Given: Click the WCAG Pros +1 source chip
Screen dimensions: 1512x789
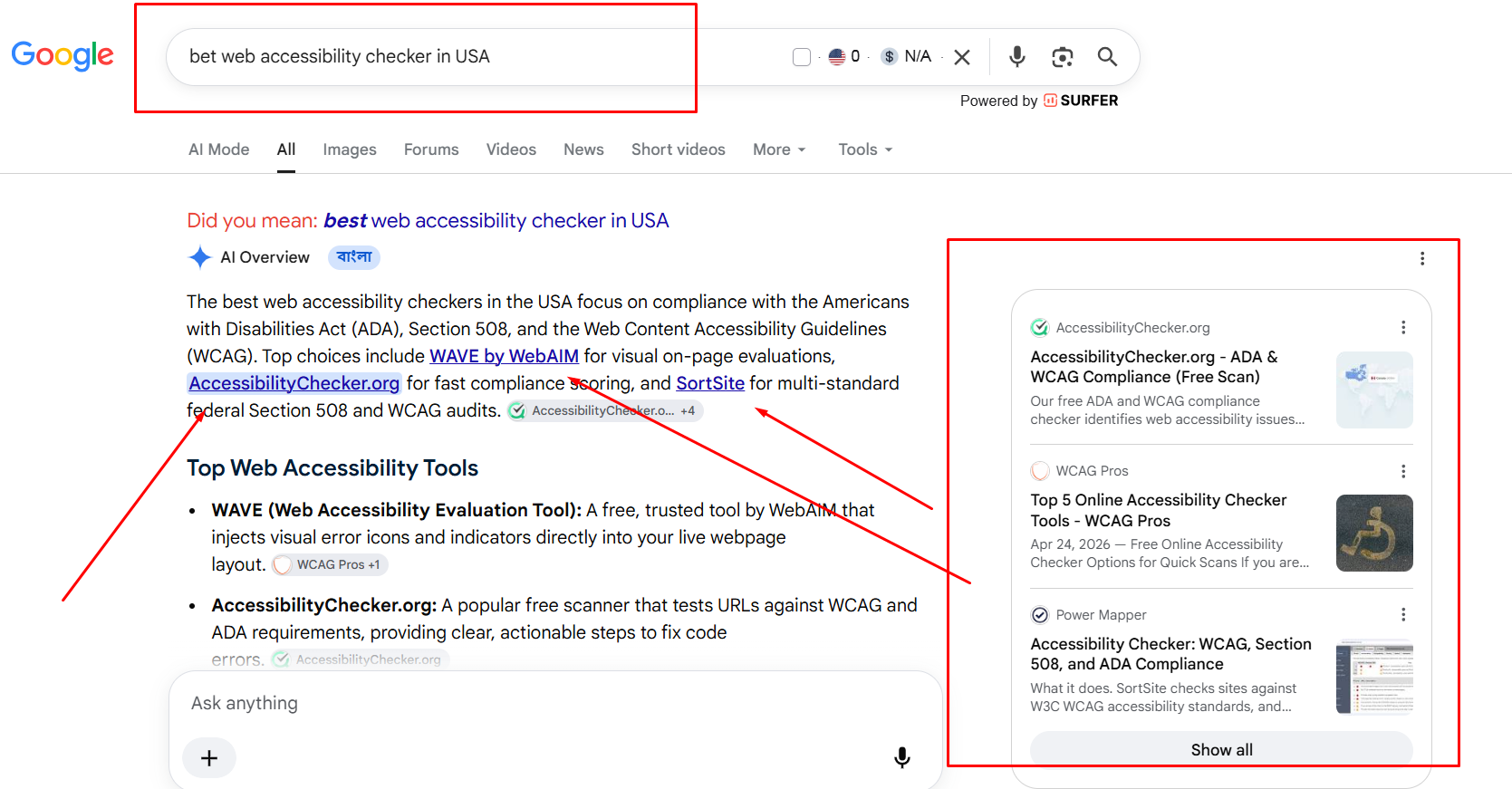Looking at the screenshot, I should click(330, 565).
